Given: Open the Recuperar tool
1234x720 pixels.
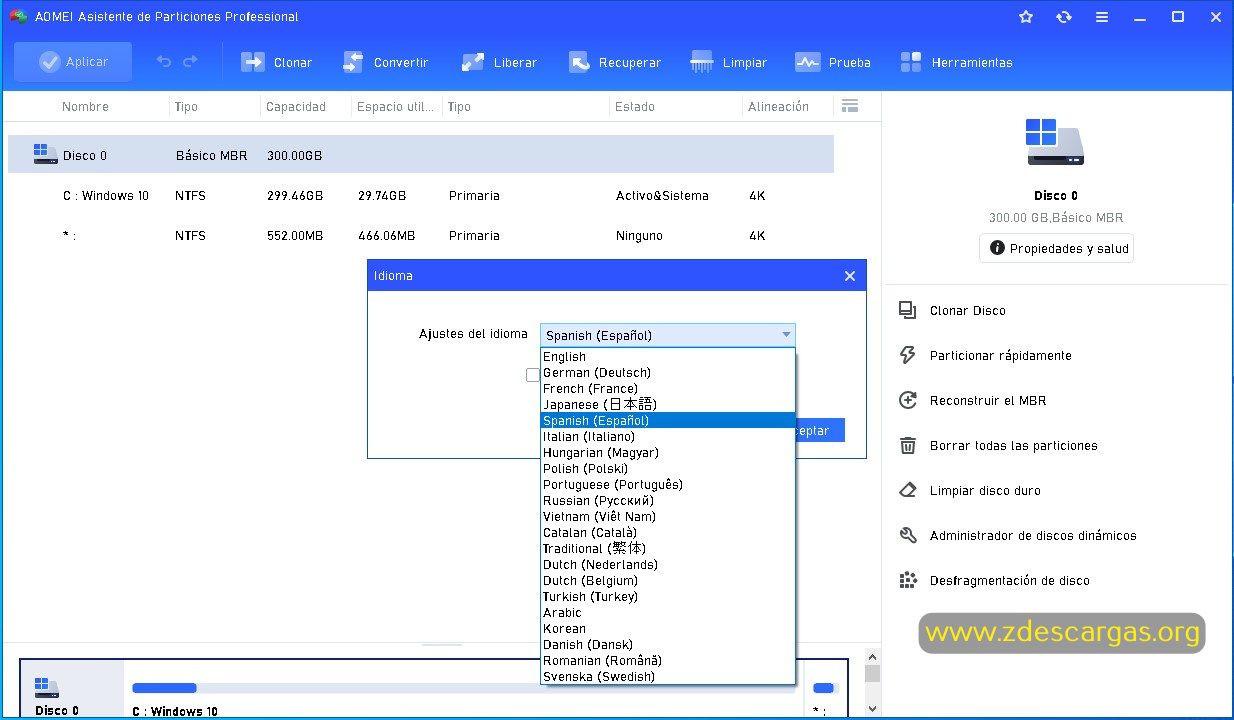Looking at the screenshot, I should point(615,62).
